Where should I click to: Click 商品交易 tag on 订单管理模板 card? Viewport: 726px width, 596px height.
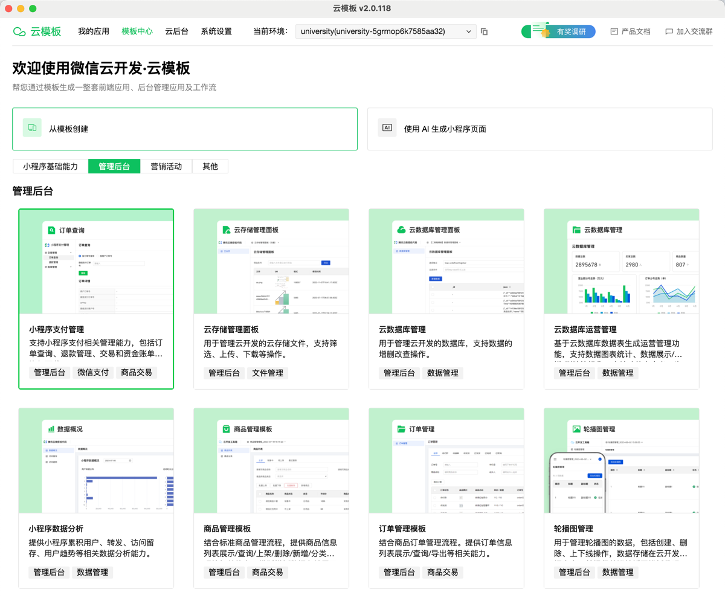click(443, 572)
